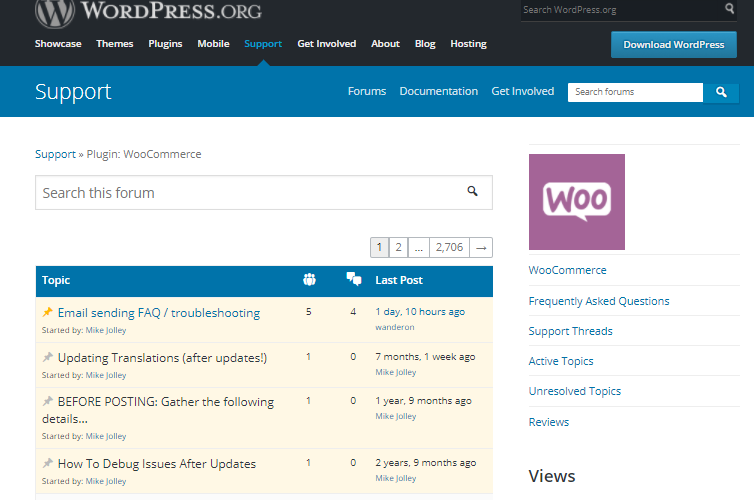
Task: Open Get Involved in the Support bar
Action: pyautogui.click(x=523, y=91)
